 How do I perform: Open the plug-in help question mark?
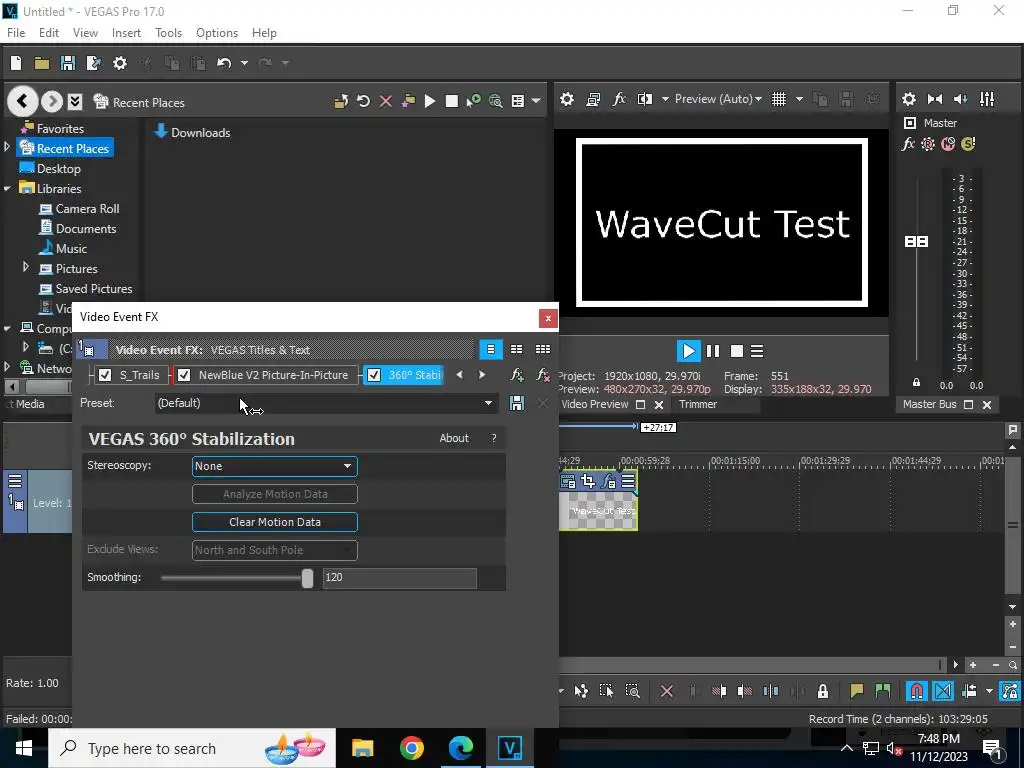494,438
